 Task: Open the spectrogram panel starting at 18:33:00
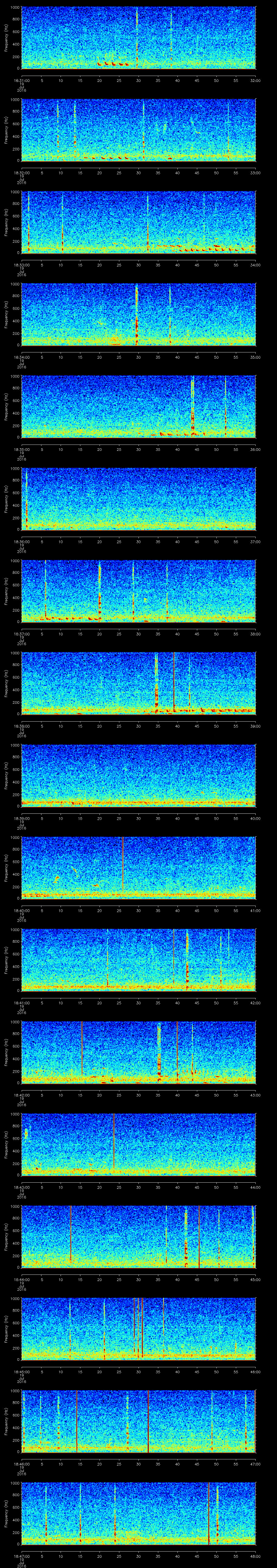click(139, 222)
